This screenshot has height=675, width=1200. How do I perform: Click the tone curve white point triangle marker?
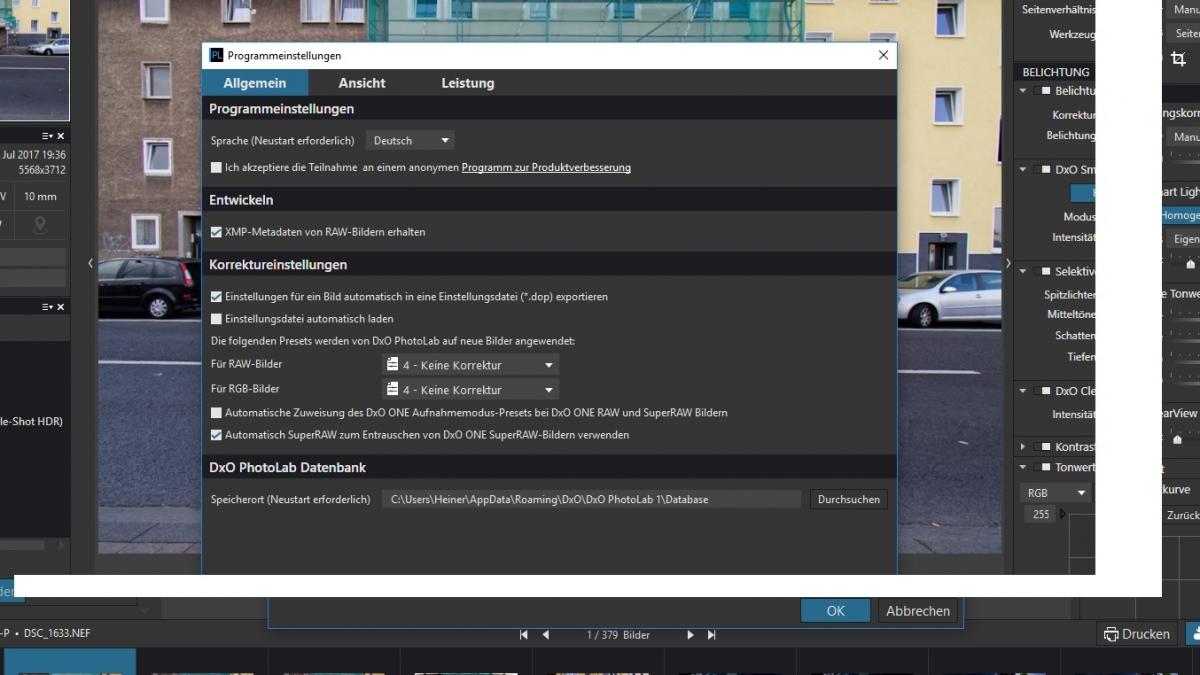pos(1062,514)
